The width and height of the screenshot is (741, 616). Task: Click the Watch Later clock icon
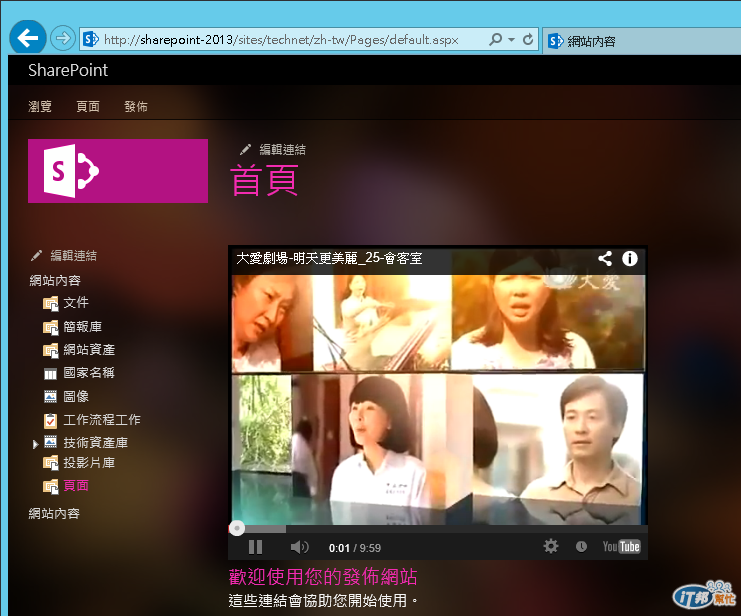[x=581, y=547]
